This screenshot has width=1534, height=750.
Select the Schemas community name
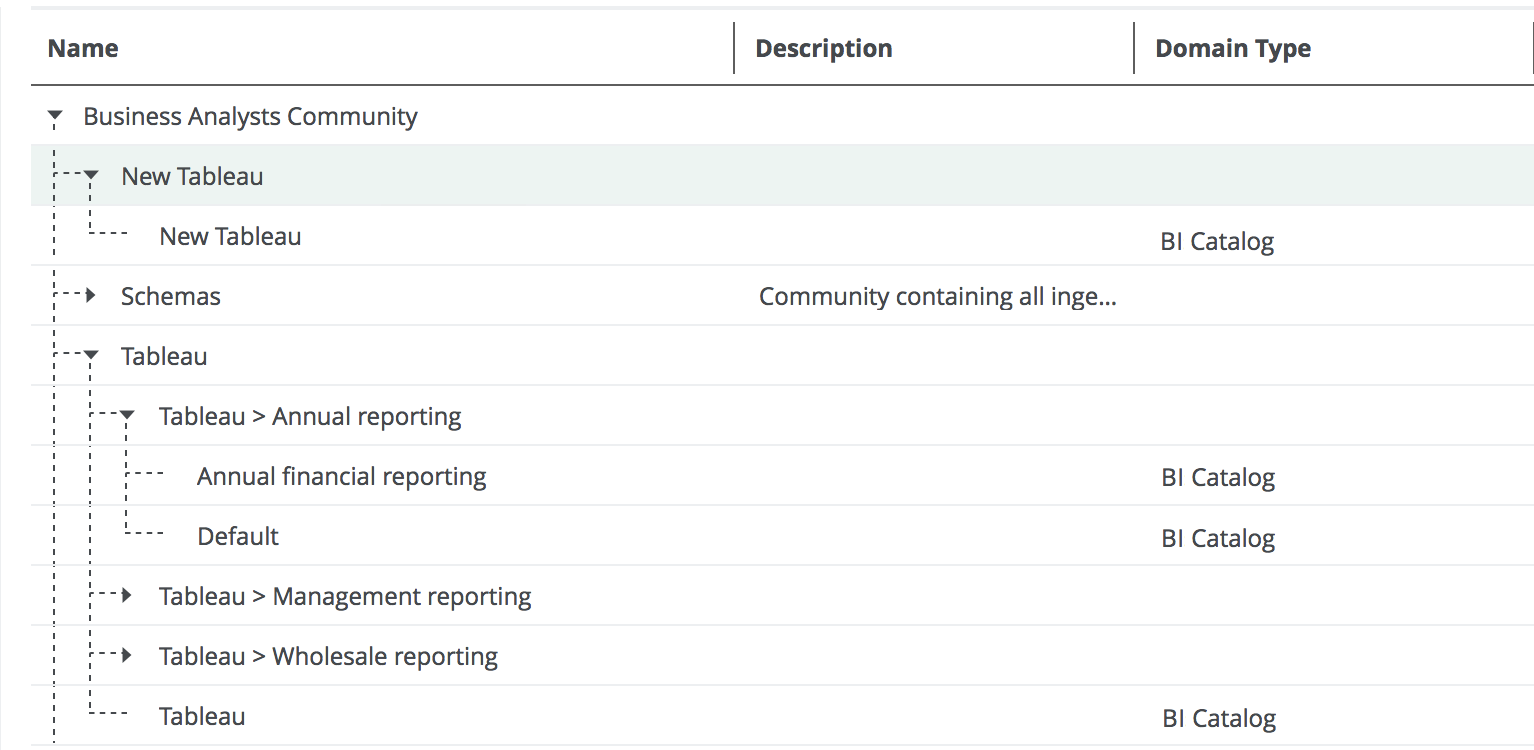pos(170,297)
